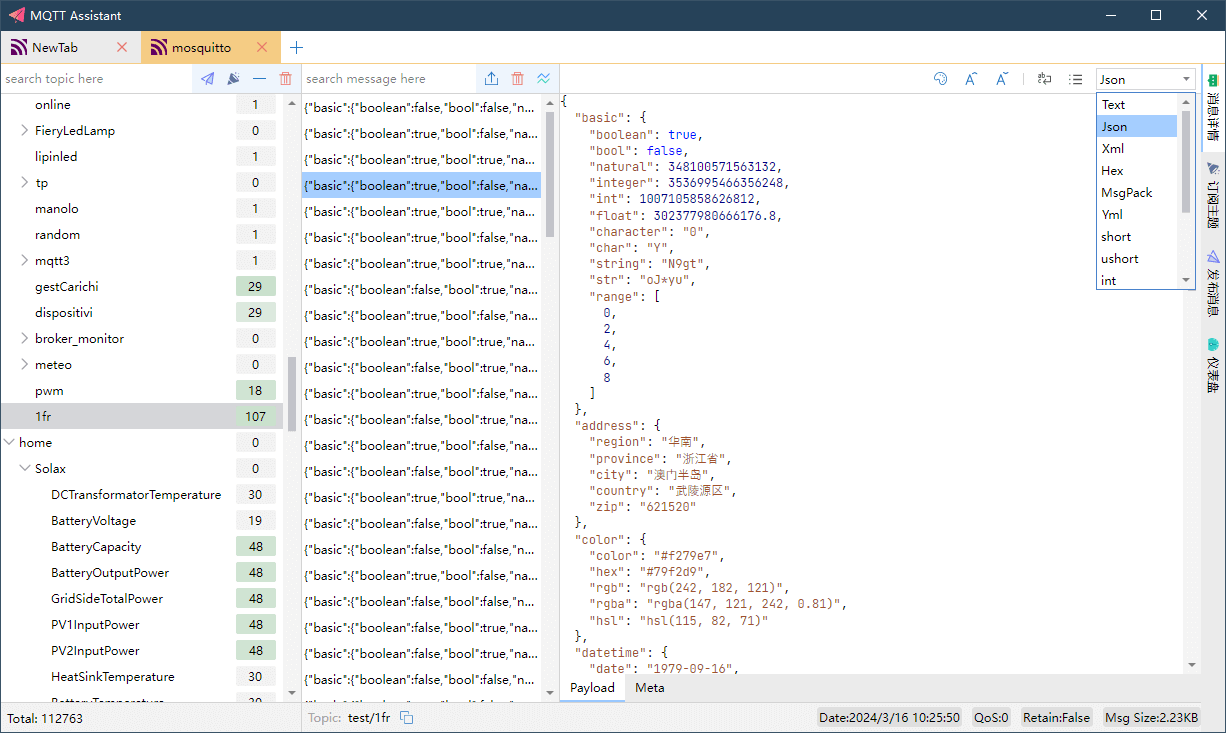Click the paper plane publish icon in topic toolbar
This screenshot has width=1226, height=733.
pyautogui.click(x=207, y=79)
